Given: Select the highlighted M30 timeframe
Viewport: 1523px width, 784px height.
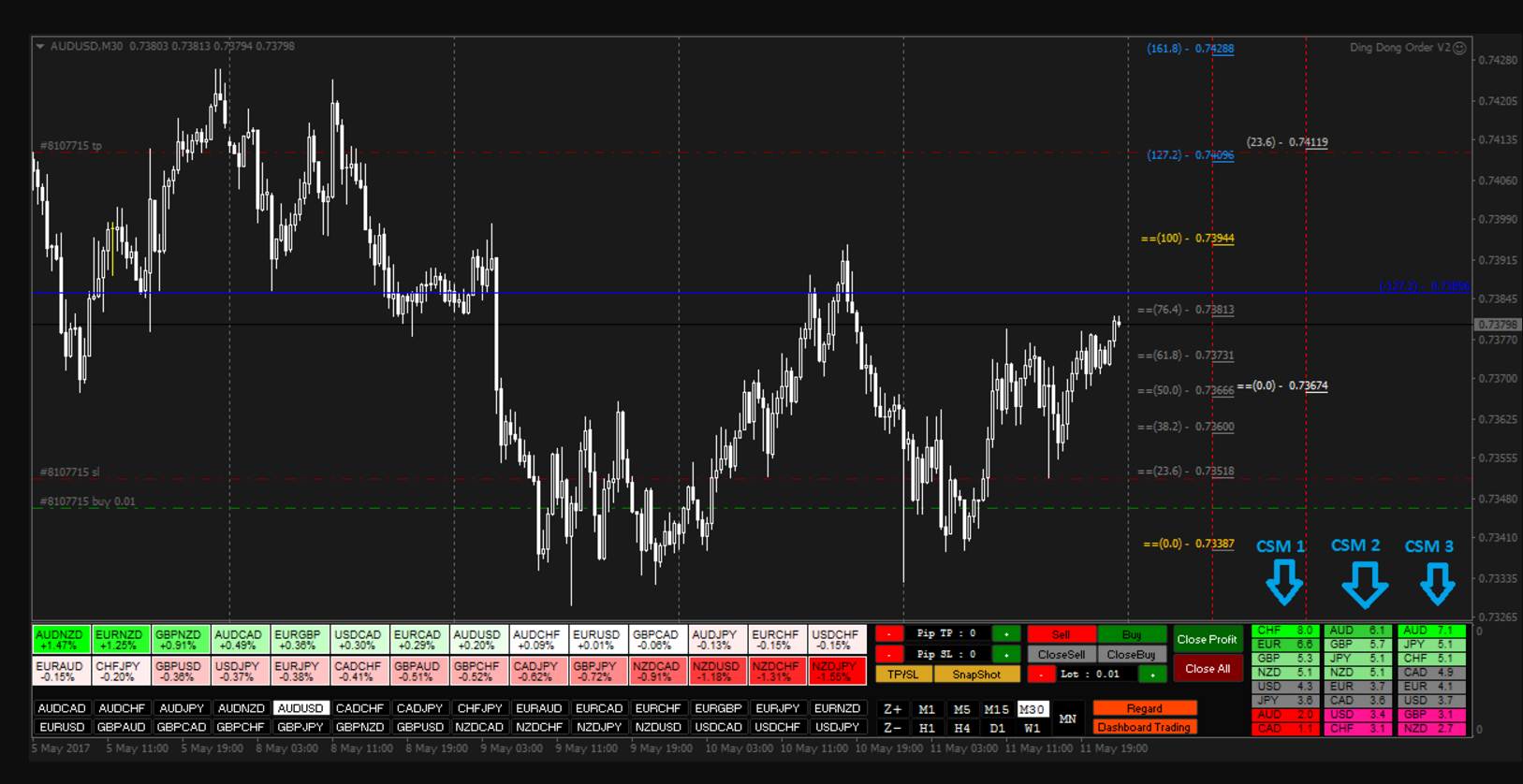Looking at the screenshot, I should coord(1032,709).
